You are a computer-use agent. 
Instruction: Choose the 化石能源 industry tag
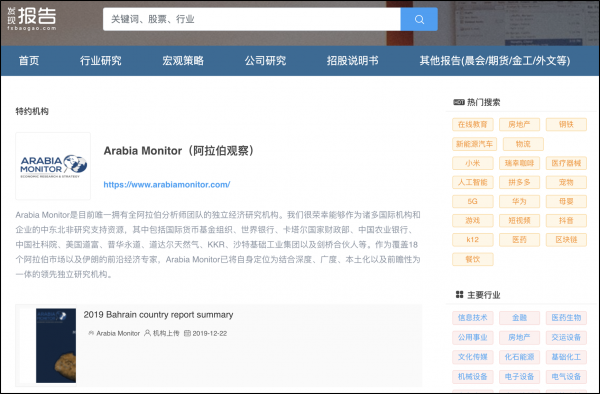click(x=519, y=357)
